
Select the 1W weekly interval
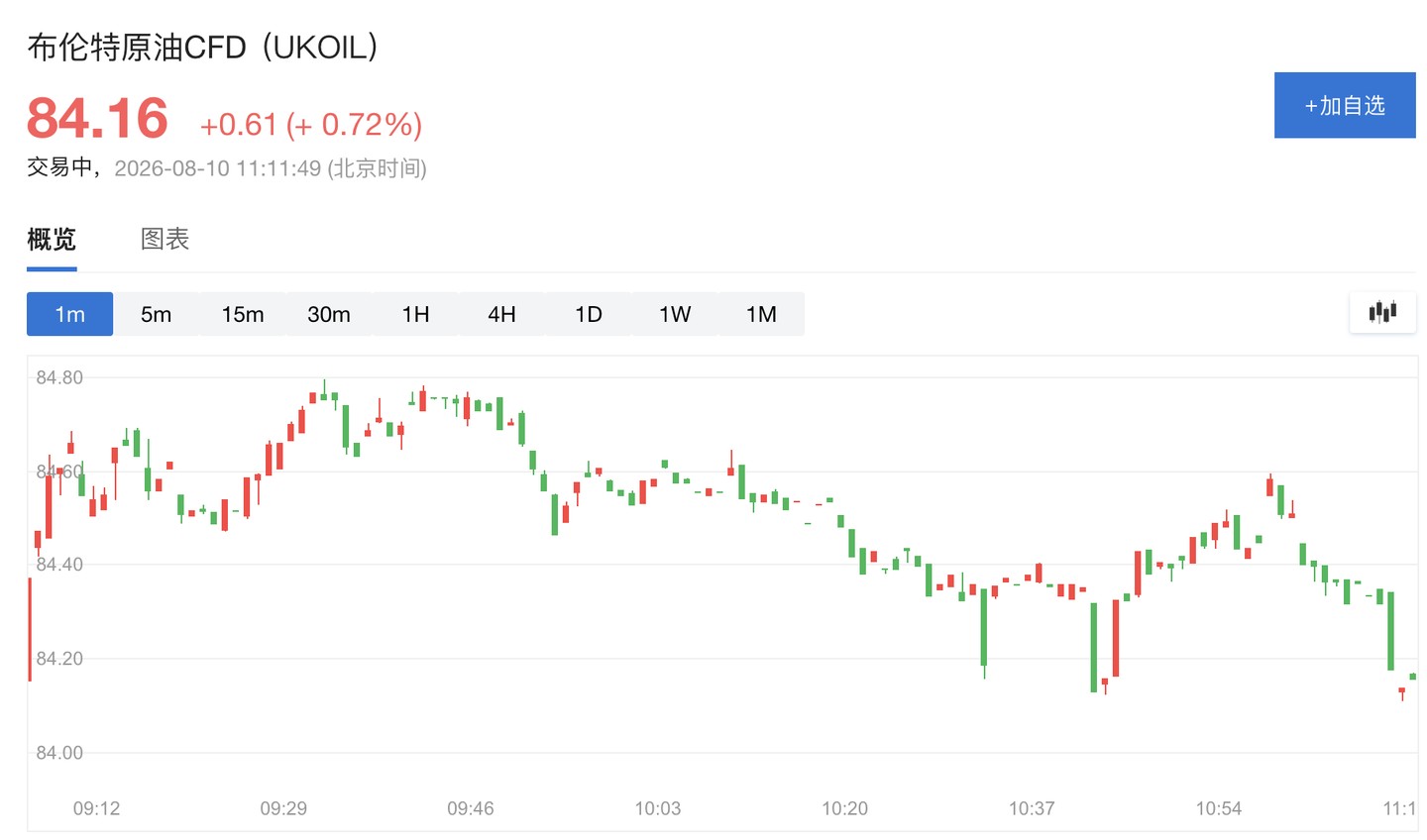click(x=675, y=314)
